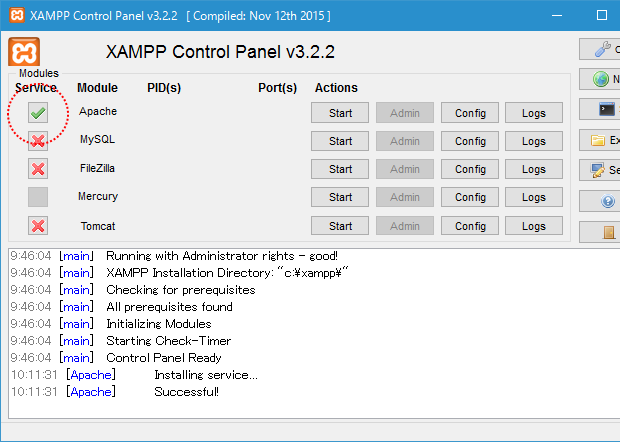Viewport: 620px width, 442px height.
Task: View MySQL Logs
Action: tap(534, 141)
